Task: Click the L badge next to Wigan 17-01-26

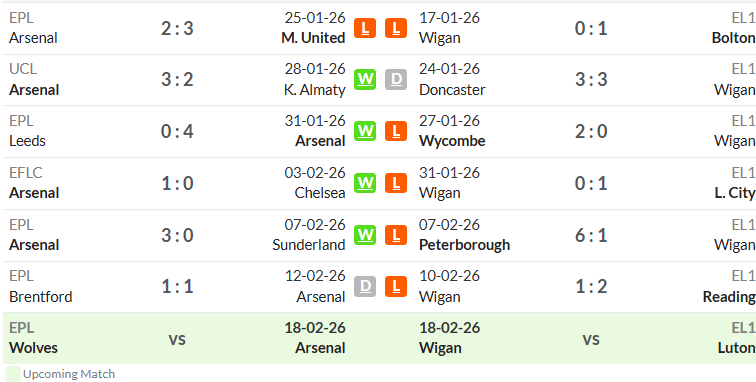Action: (x=396, y=28)
